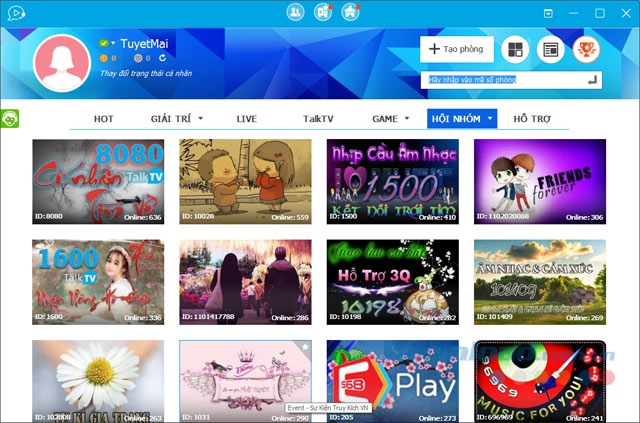The height and width of the screenshot is (423, 640).
Task: Click 'Thay đổi trạng thái cá nhân' status text
Action: point(146,73)
